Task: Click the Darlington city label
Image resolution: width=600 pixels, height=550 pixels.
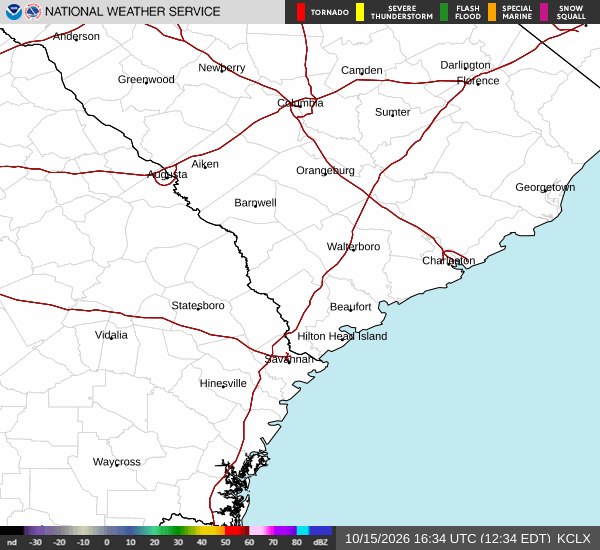Action: tap(465, 65)
